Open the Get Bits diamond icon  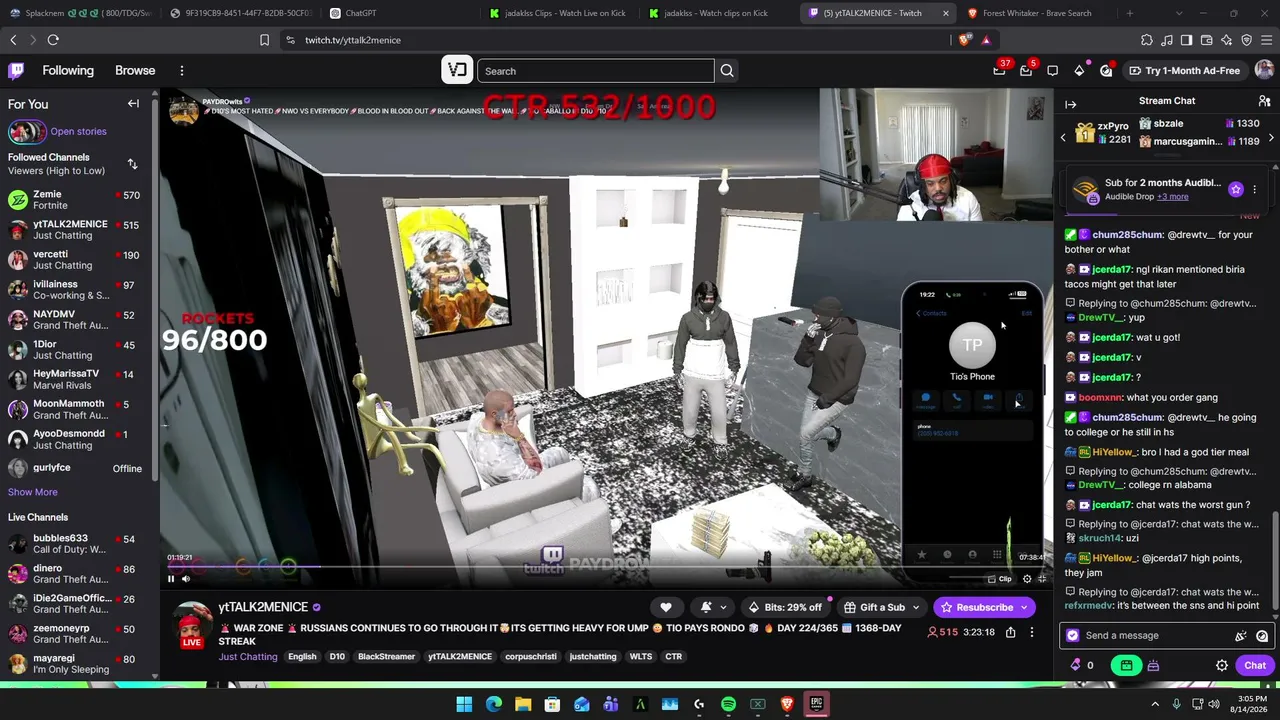pos(1079,71)
